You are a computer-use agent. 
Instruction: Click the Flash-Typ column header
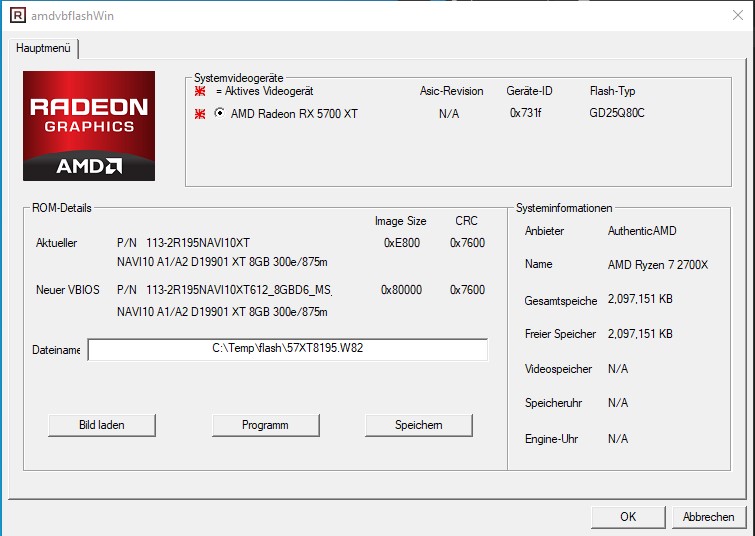612,91
